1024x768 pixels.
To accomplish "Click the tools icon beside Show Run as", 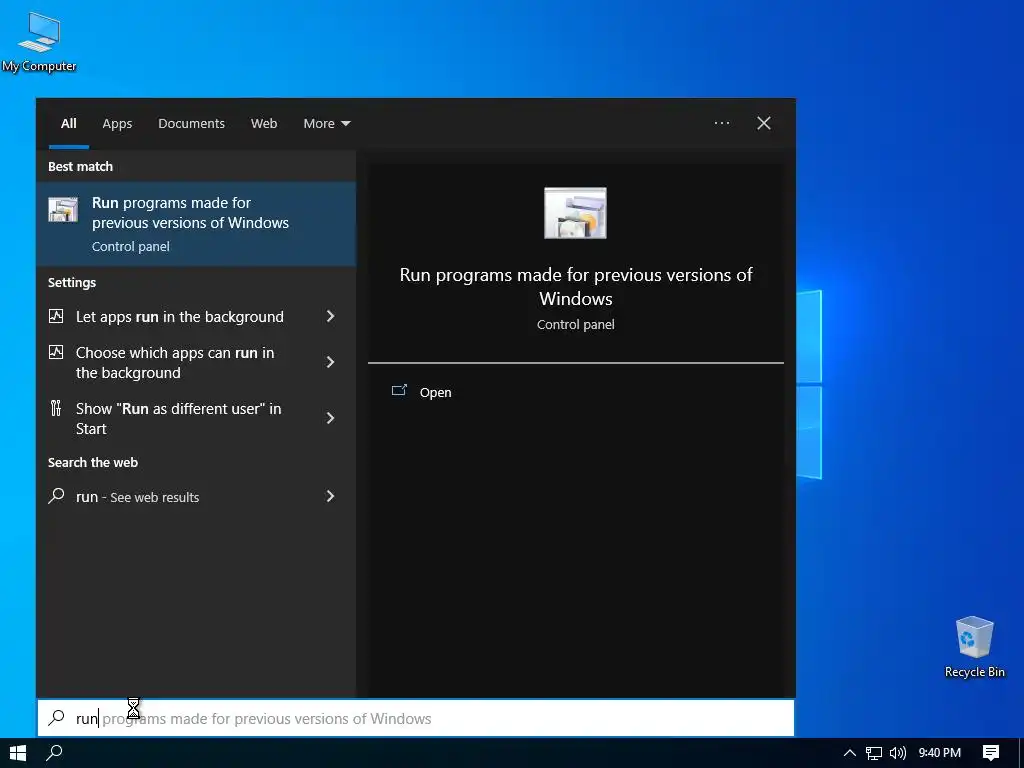I will click(56, 408).
